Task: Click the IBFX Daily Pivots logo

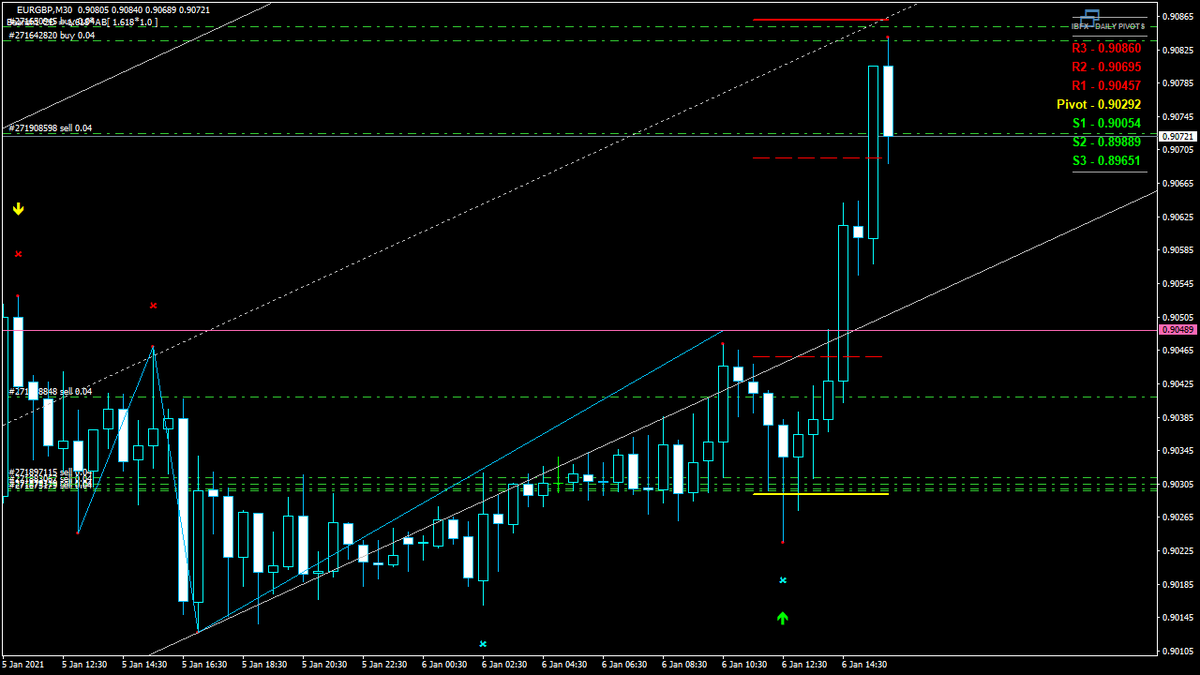Action: [x=1109, y=22]
